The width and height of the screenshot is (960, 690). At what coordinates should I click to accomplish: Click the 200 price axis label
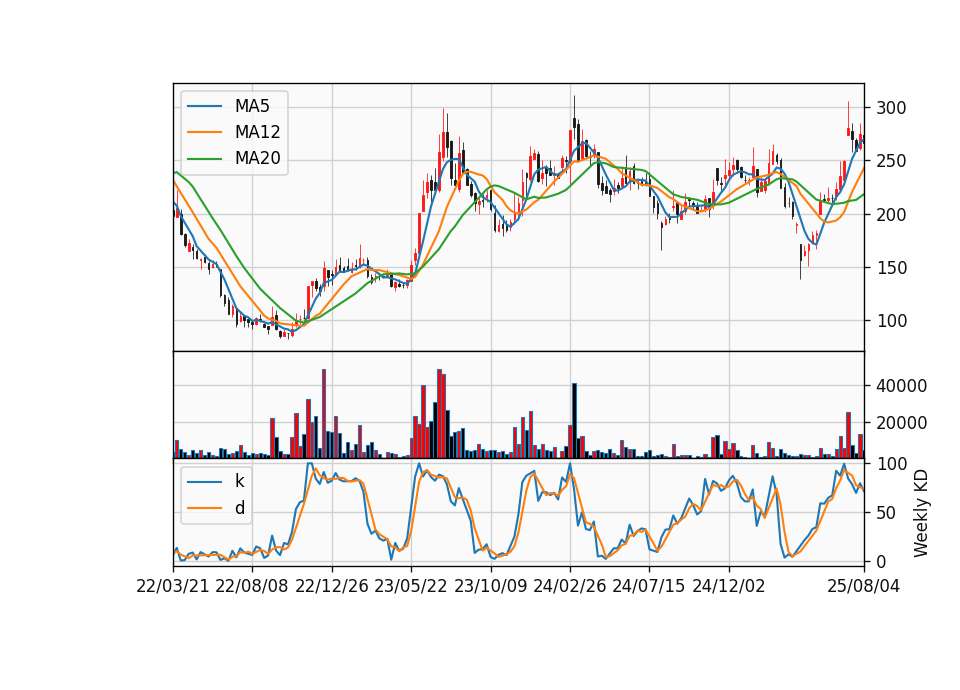click(x=891, y=215)
